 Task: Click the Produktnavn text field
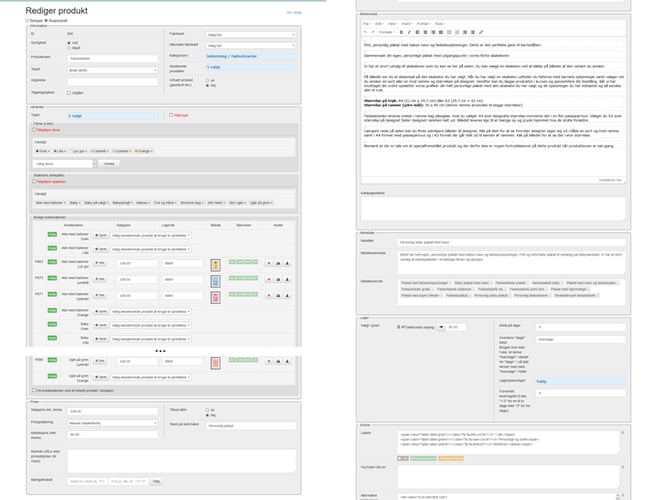(110, 58)
